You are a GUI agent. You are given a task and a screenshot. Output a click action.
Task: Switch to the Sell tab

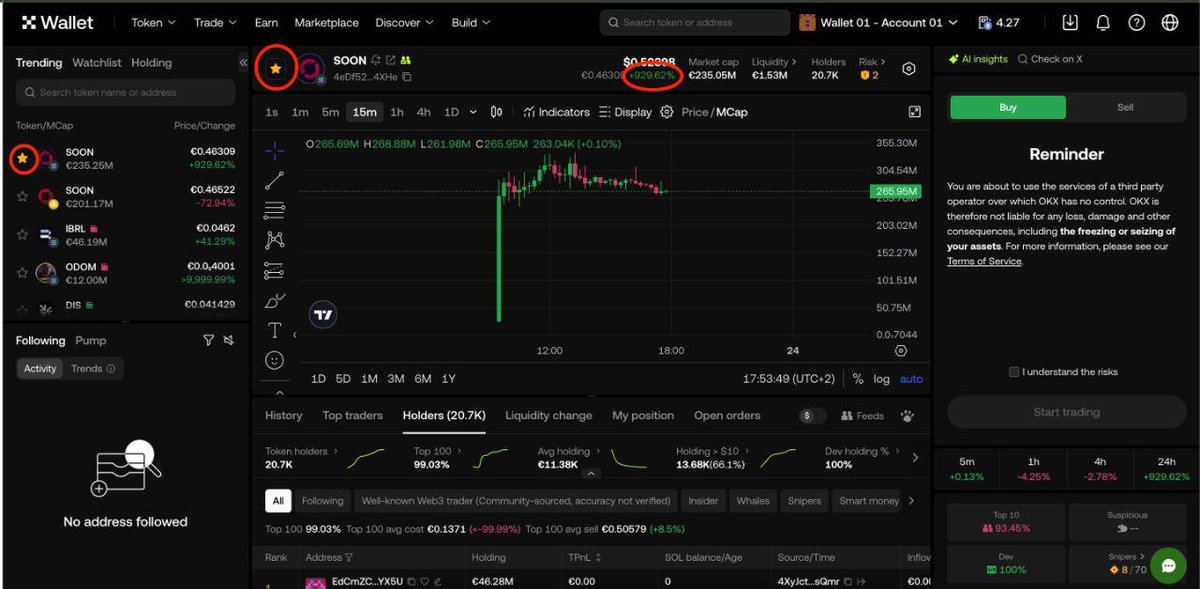(x=1125, y=107)
